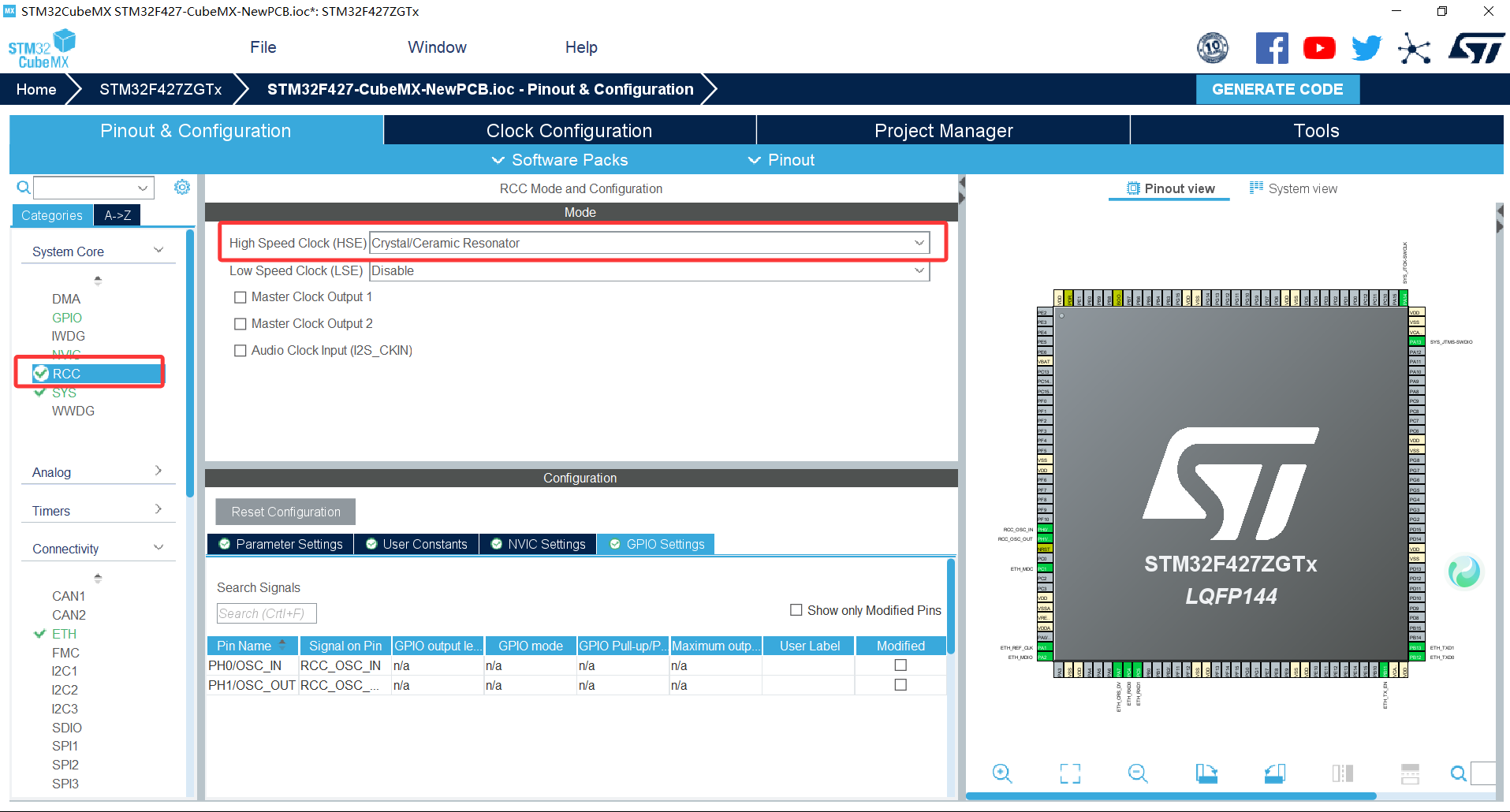This screenshot has height=812, width=1510.
Task: Open the Low Speed Clock (LSE) dropdown
Action: (x=919, y=270)
